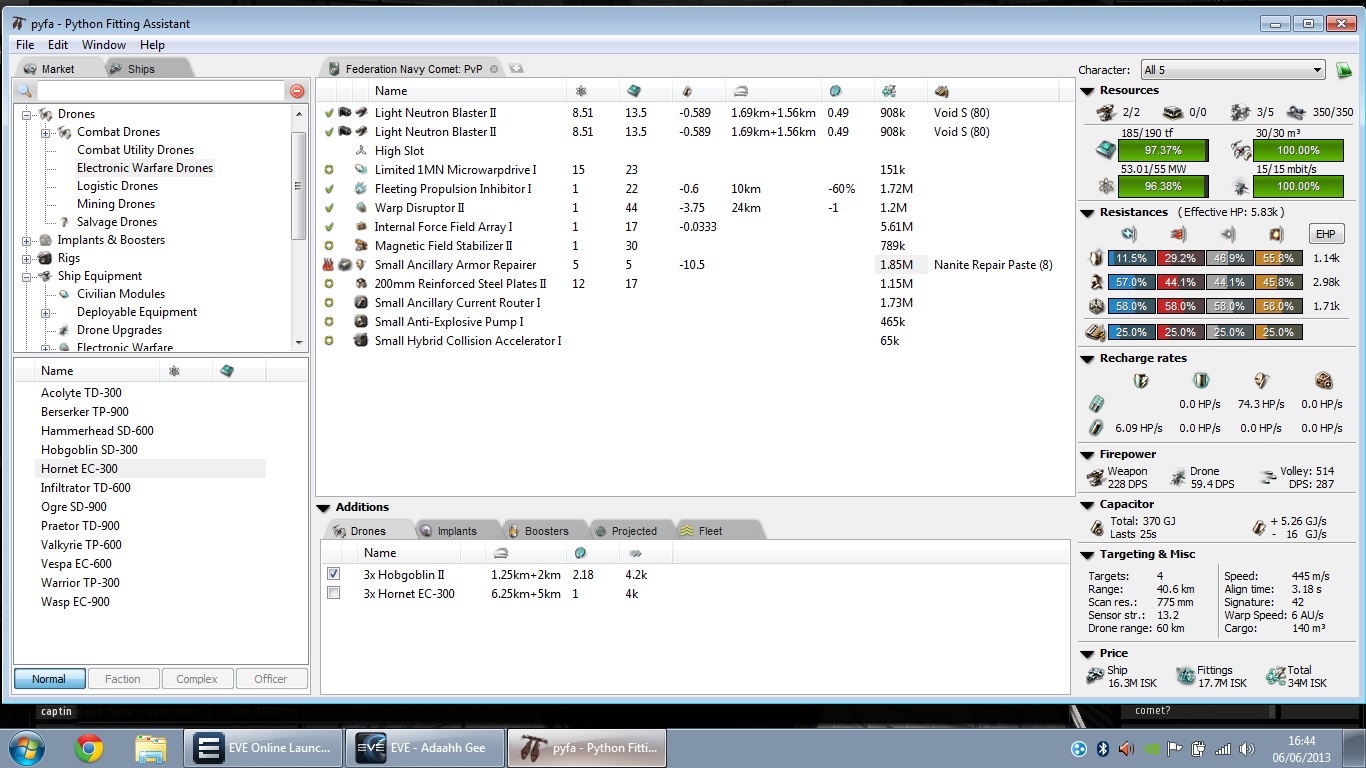Click the Warp Disruptor II module icon
1366x768 pixels.
pyautogui.click(x=361, y=208)
